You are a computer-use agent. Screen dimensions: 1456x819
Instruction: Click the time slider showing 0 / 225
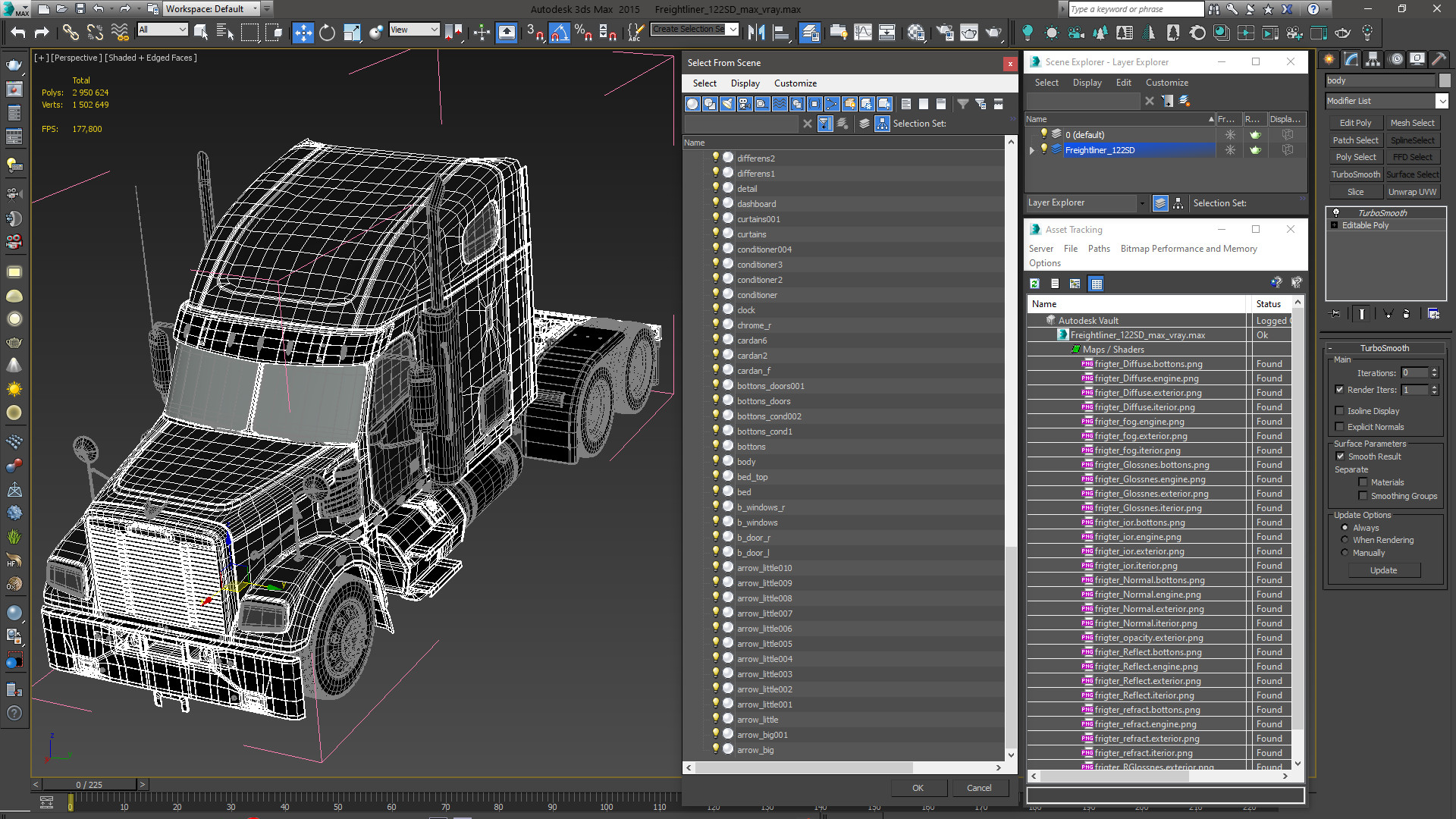[x=89, y=785]
